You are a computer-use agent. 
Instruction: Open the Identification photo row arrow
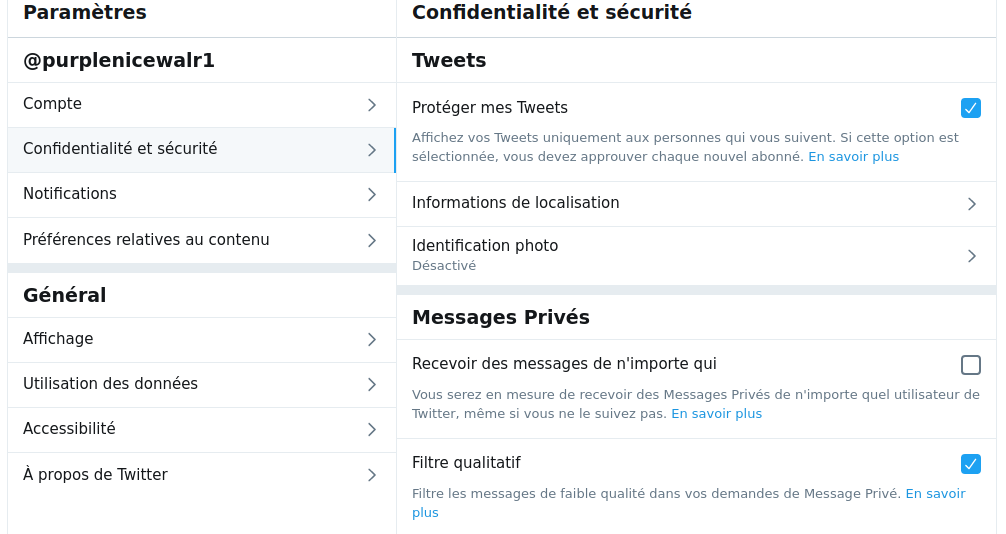coord(972,256)
